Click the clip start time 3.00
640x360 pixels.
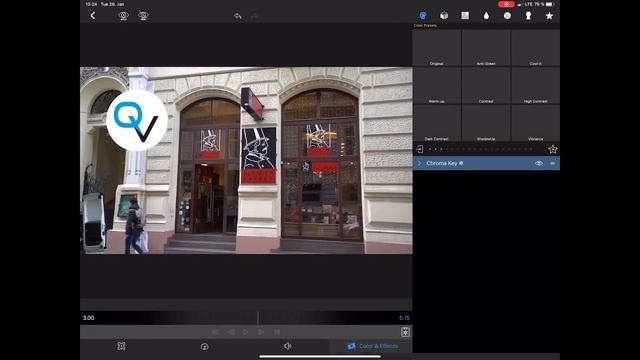(x=89, y=318)
